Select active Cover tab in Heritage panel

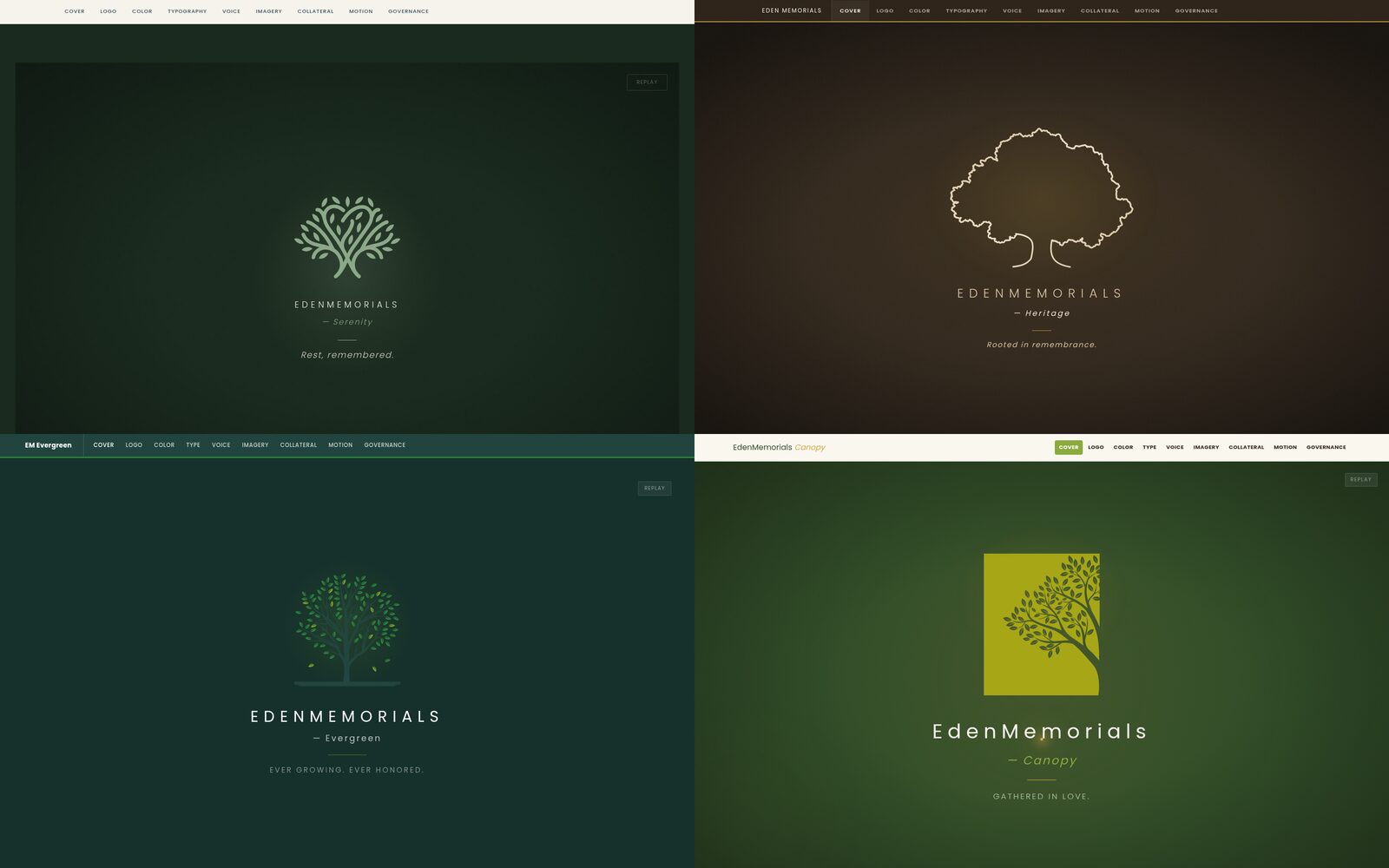[850, 10]
